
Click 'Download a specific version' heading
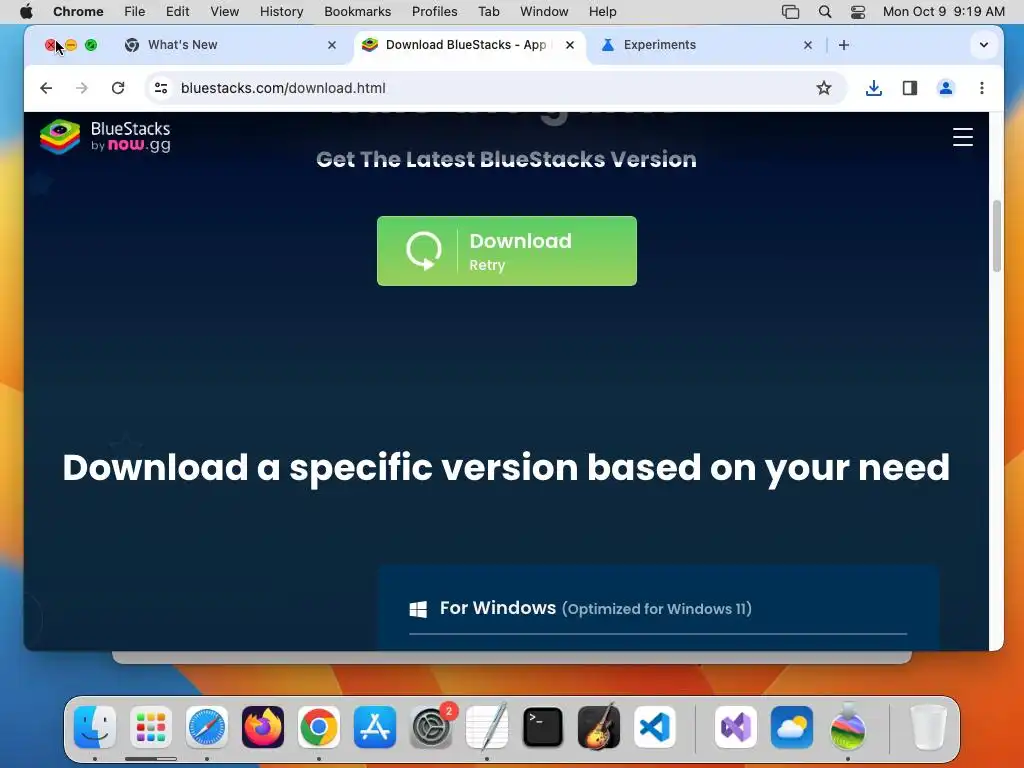(x=506, y=468)
